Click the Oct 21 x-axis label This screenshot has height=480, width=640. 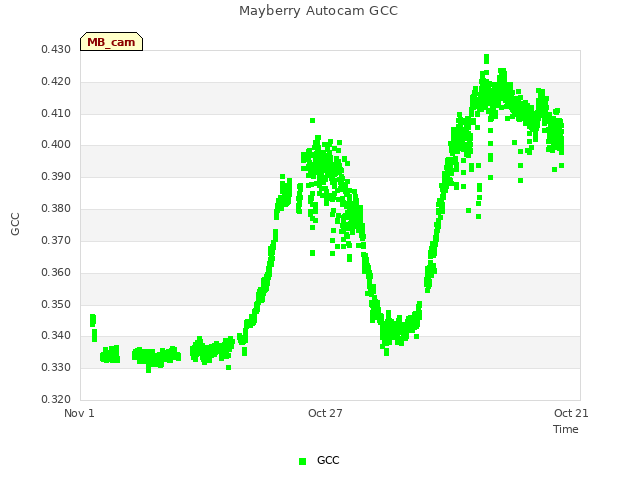571,413
